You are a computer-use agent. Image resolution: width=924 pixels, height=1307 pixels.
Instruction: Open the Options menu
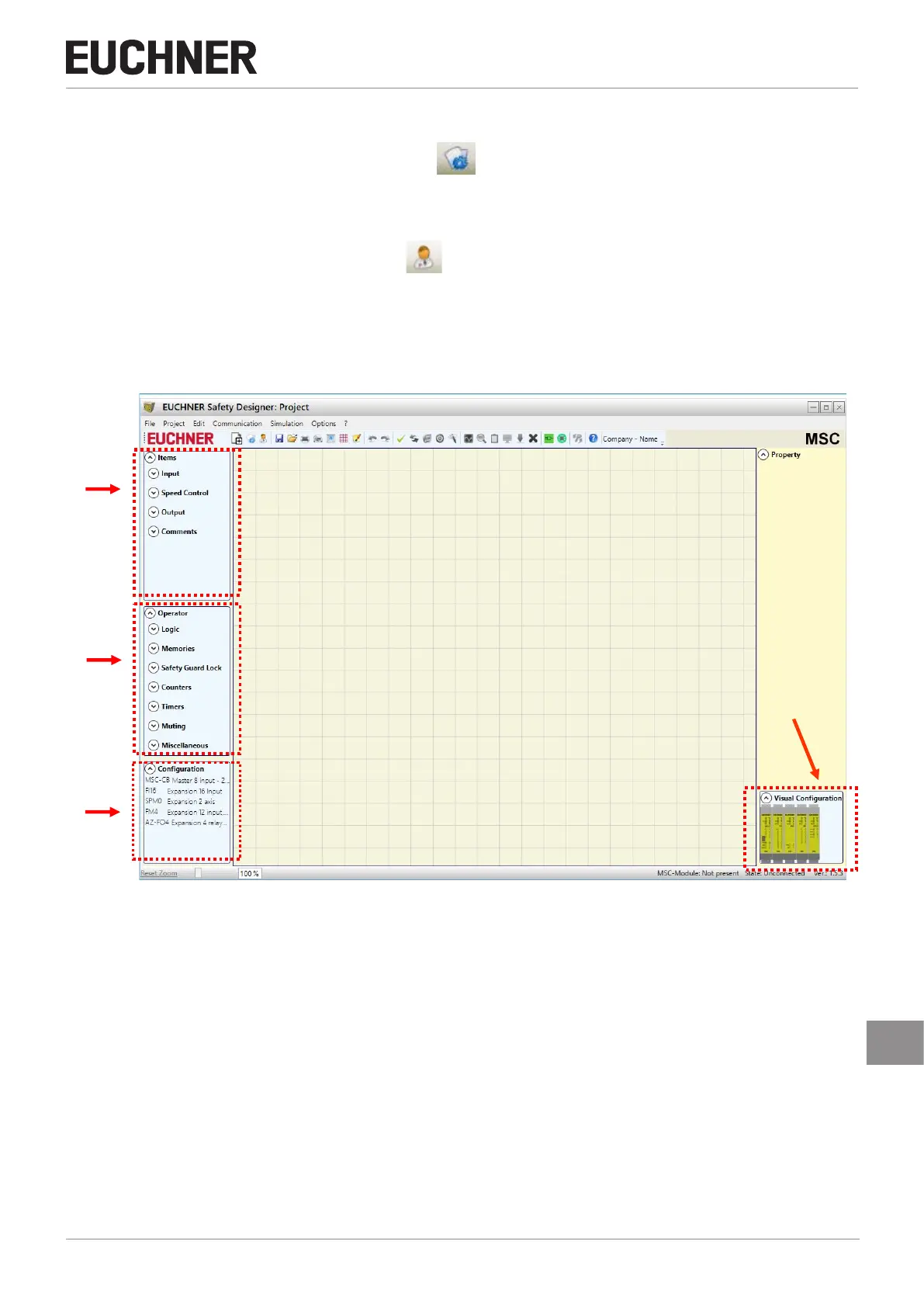(x=324, y=424)
